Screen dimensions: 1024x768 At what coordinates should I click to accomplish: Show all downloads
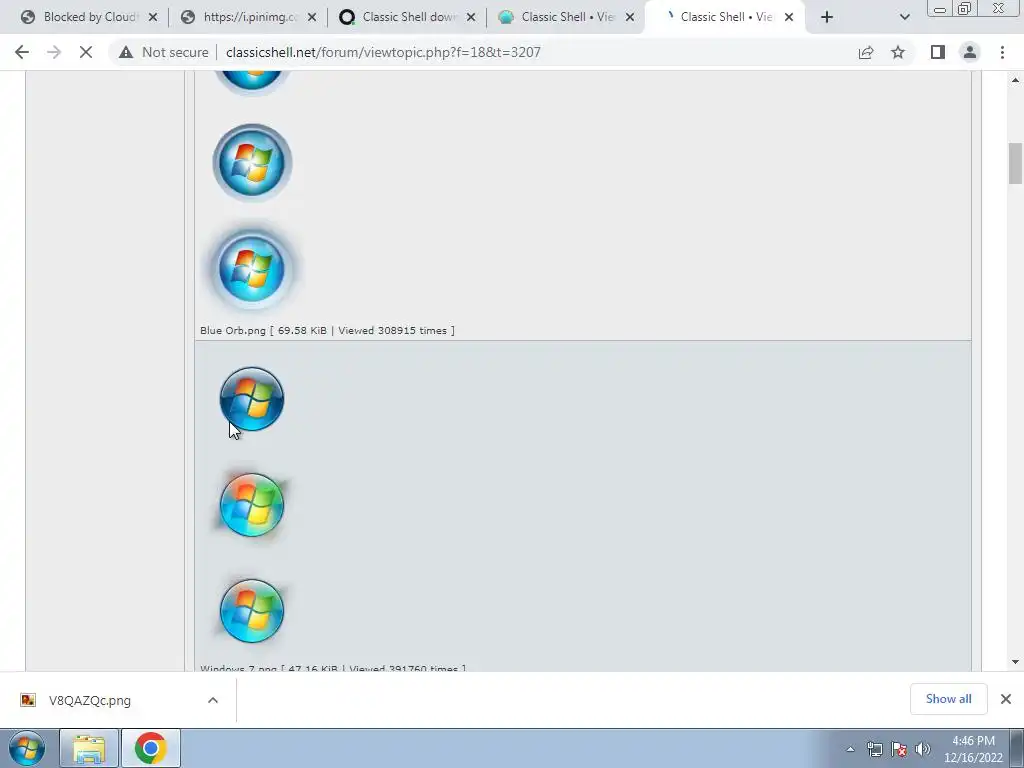[x=948, y=699]
